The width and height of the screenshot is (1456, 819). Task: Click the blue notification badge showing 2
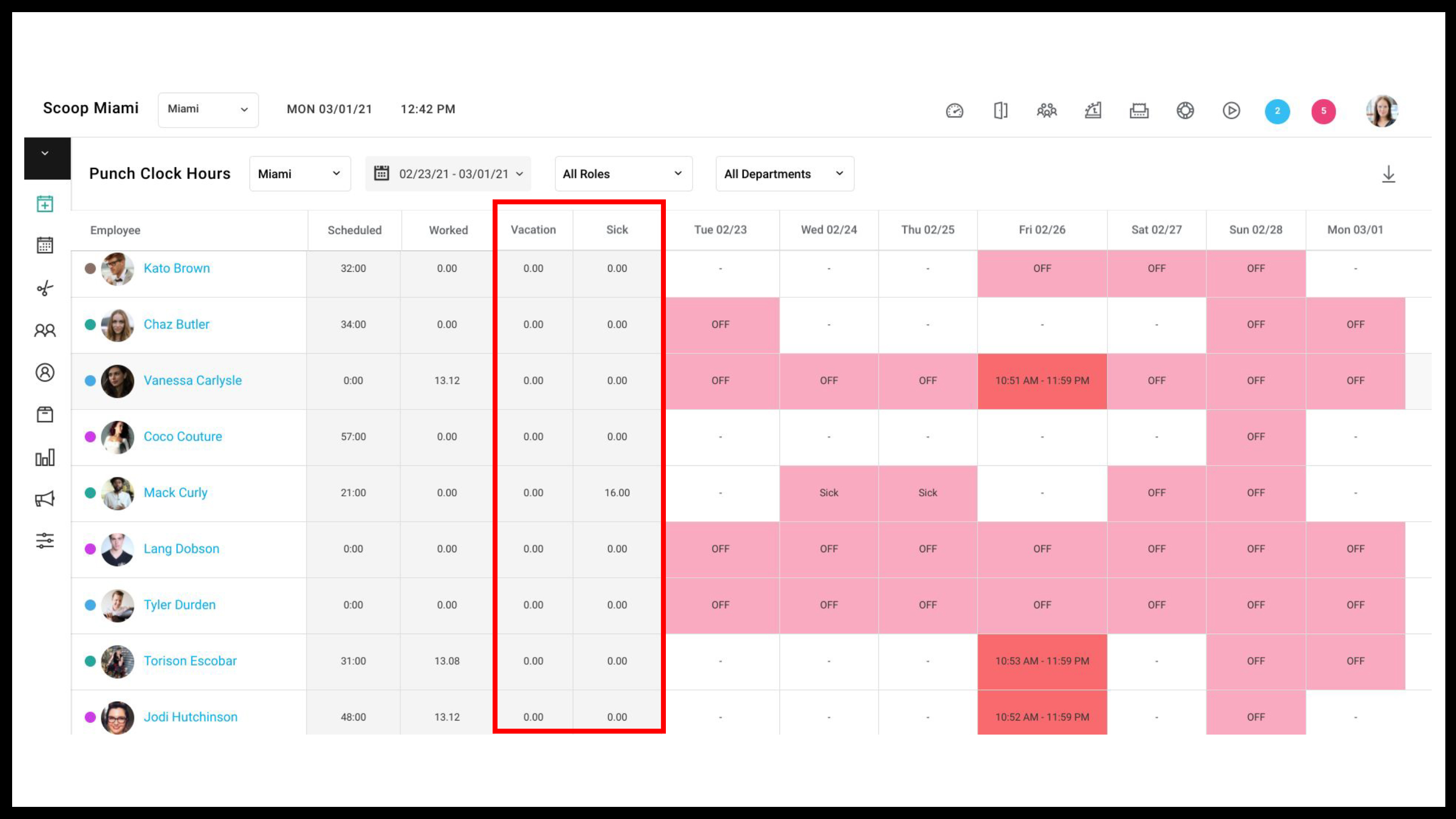pyautogui.click(x=1277, y=111)
